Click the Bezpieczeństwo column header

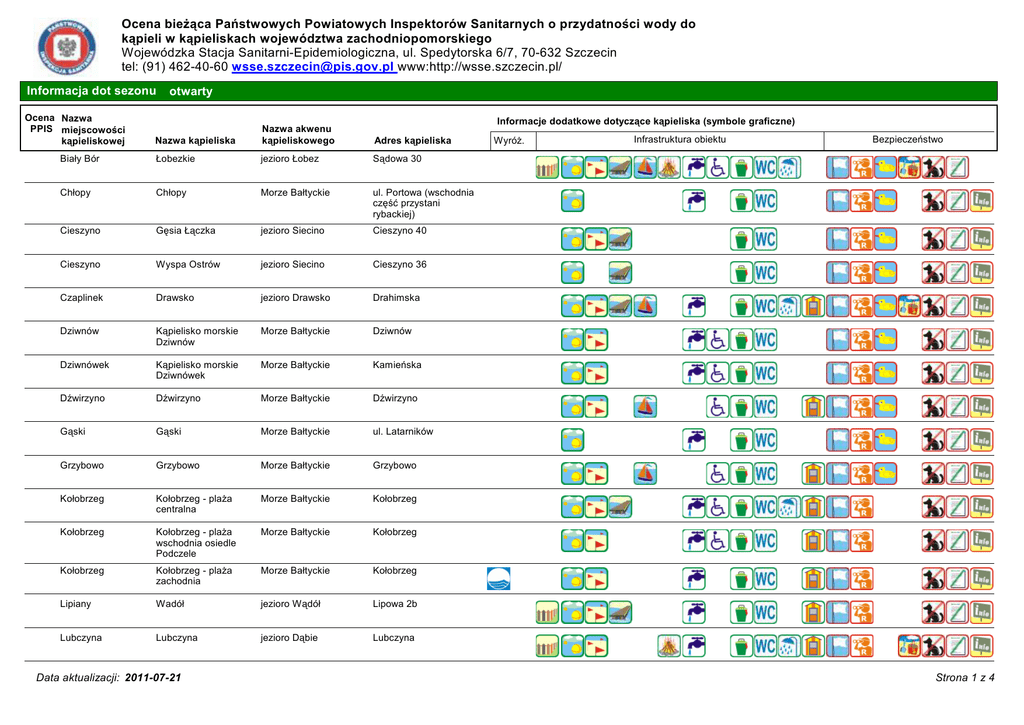coord(907,140)
